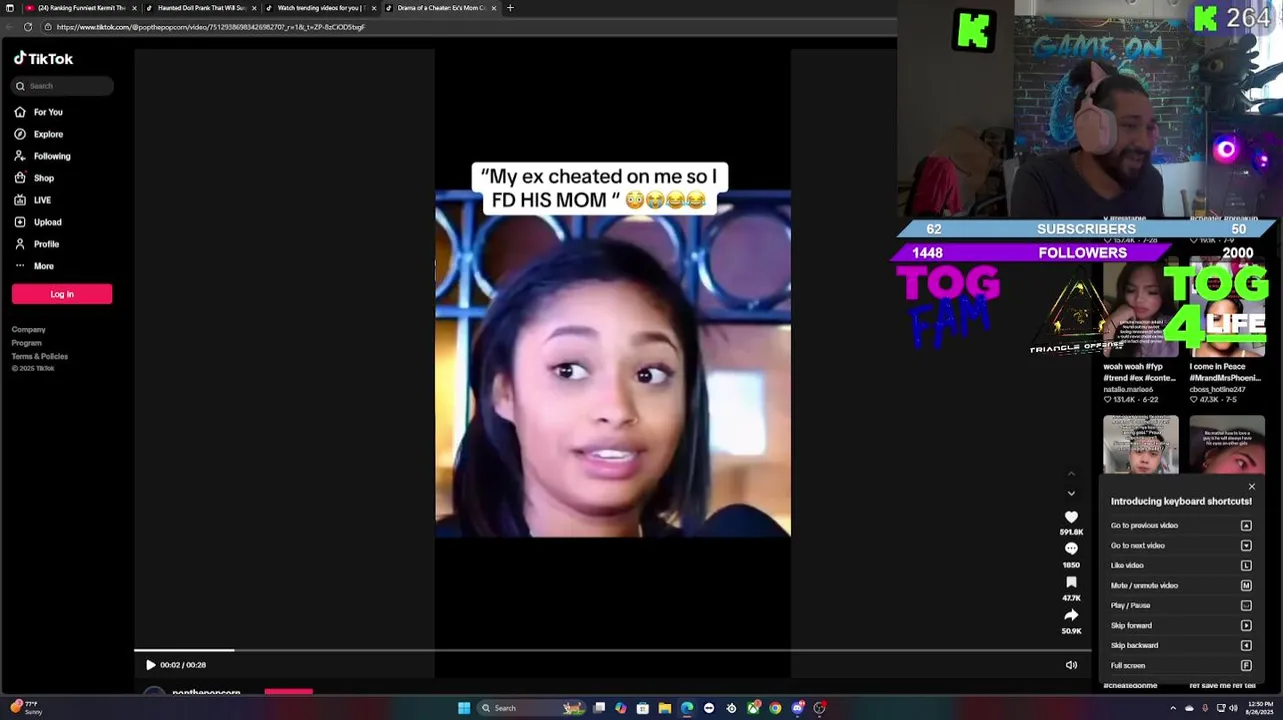Open the Explore page in sidebar
This screenshot has width=1283, height=720.
[x=38, y=134]
